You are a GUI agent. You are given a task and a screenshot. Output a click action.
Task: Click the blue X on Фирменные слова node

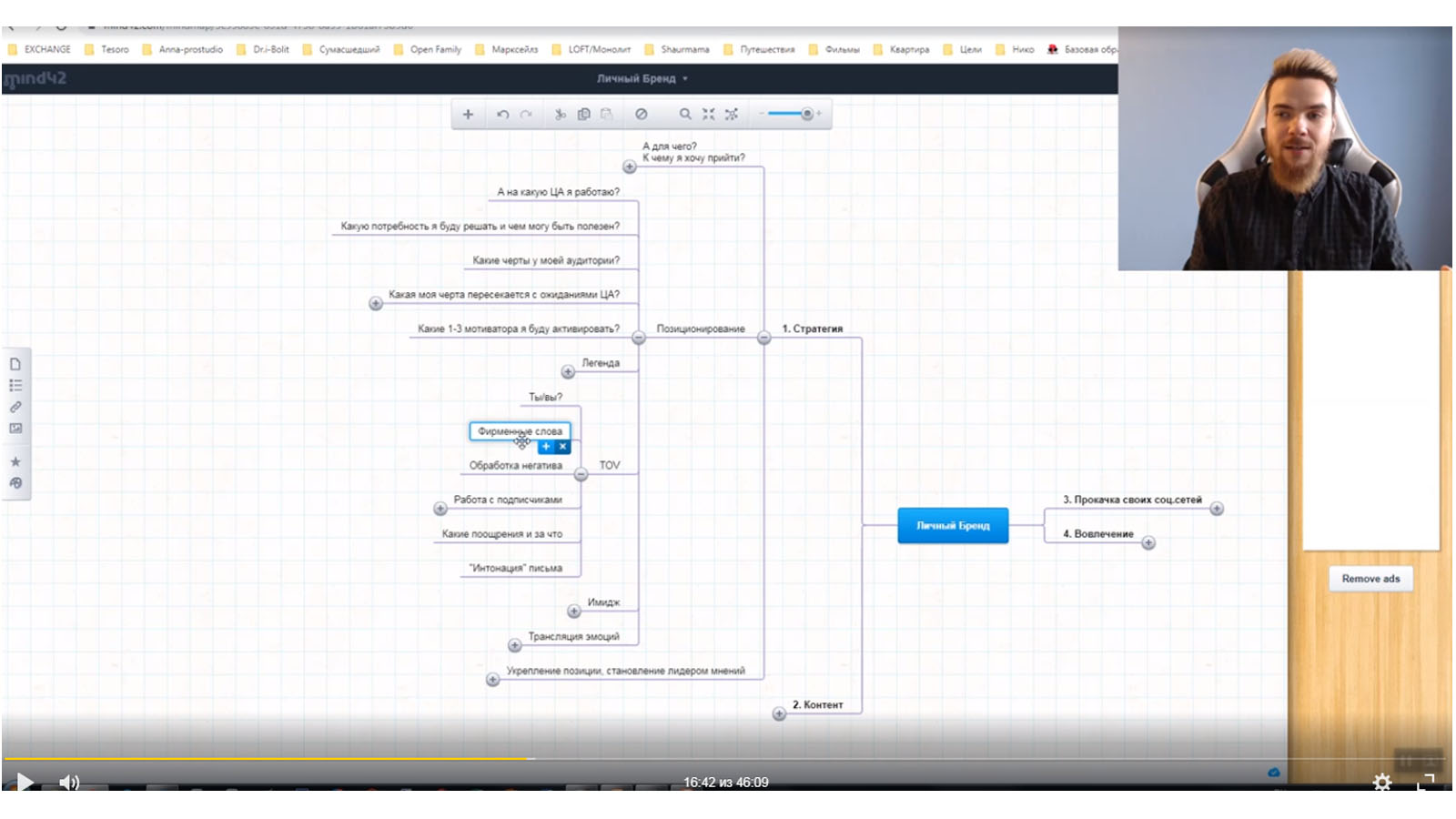point(563,447)
